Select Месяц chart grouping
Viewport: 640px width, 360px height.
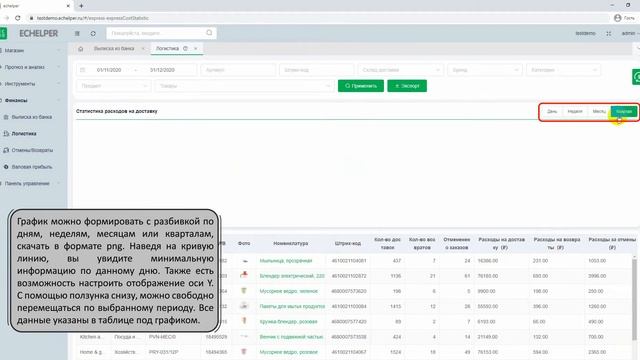tap(599, 111)
